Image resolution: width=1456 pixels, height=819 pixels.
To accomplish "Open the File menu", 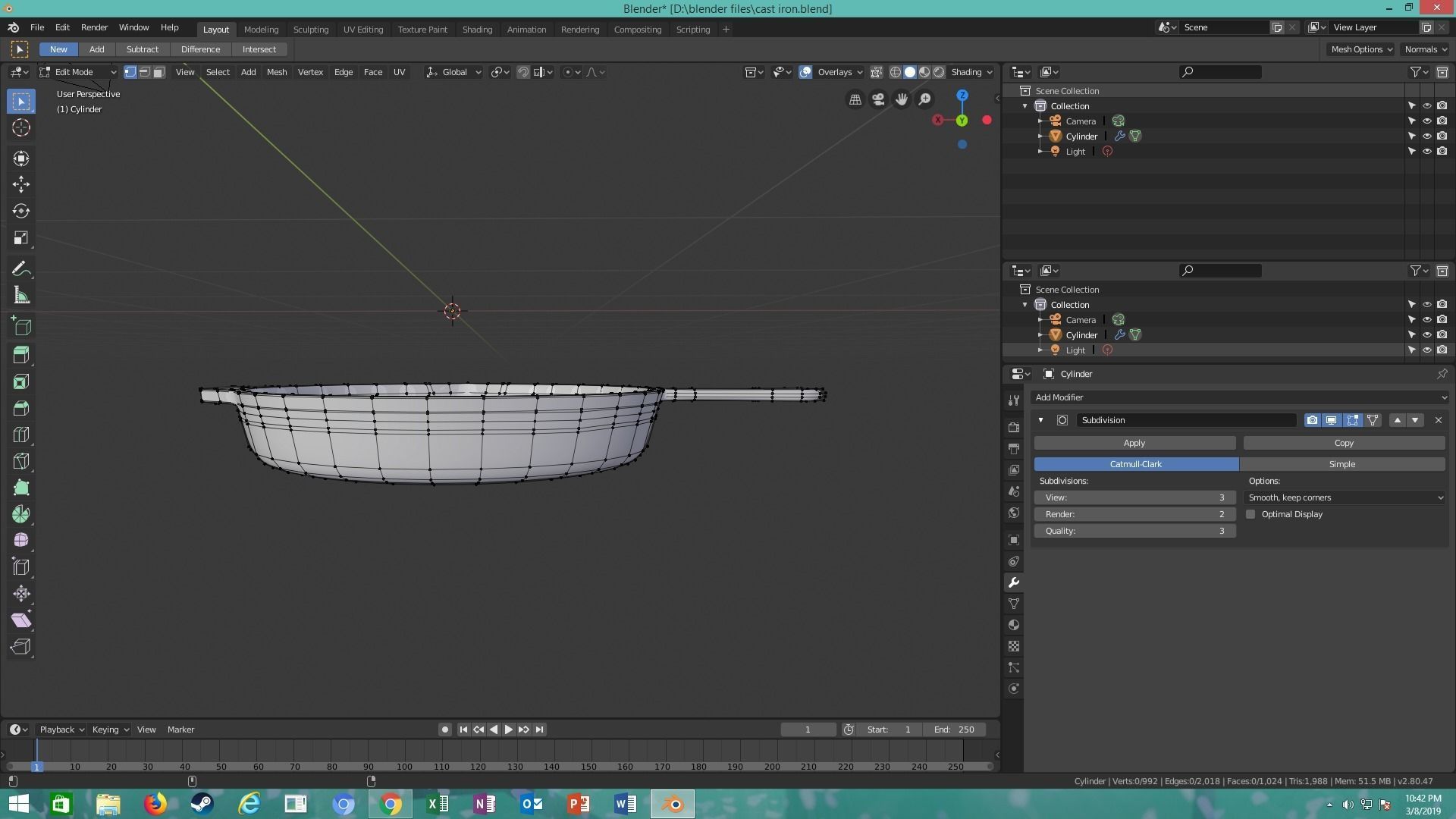I will pyautogui.click(x=36, y=27).
